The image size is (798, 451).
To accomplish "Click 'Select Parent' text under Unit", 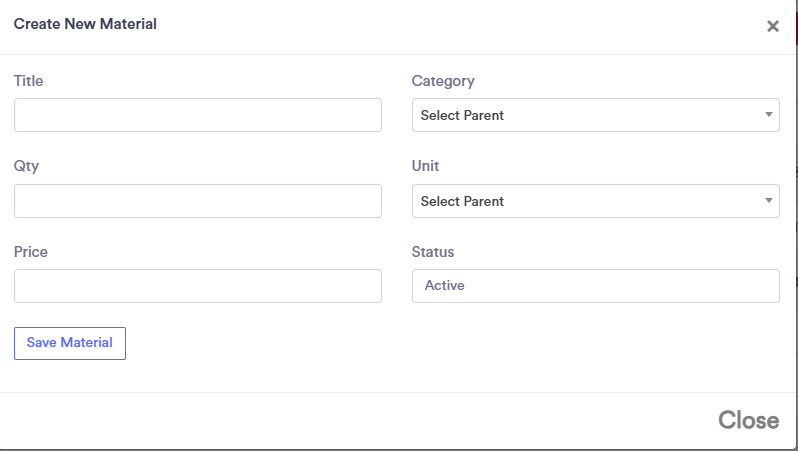I will pos(462,202).
